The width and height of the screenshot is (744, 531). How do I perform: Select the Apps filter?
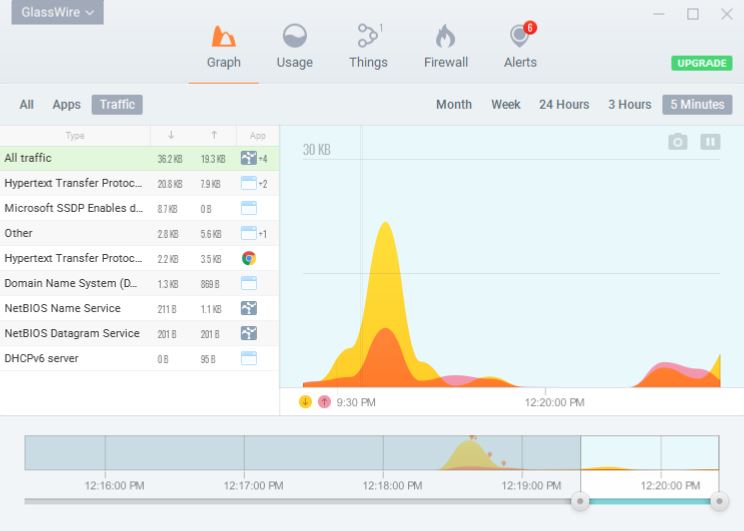click(x=66, y=104)
